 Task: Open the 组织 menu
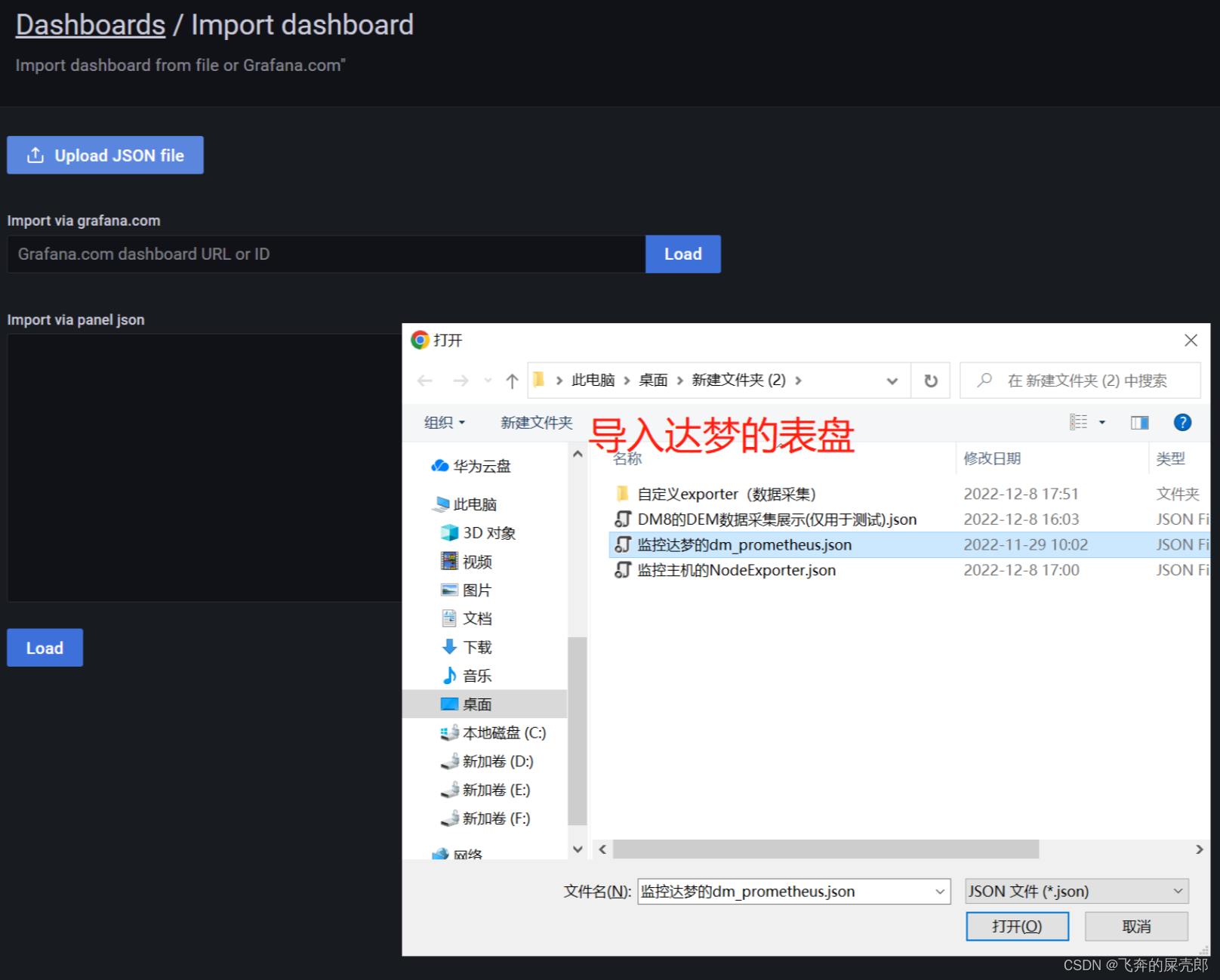click(444, 423)
